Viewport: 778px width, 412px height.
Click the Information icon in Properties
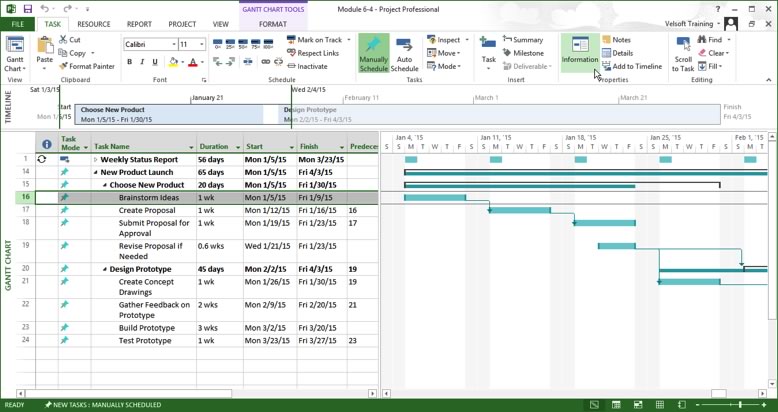pos(580,52)
